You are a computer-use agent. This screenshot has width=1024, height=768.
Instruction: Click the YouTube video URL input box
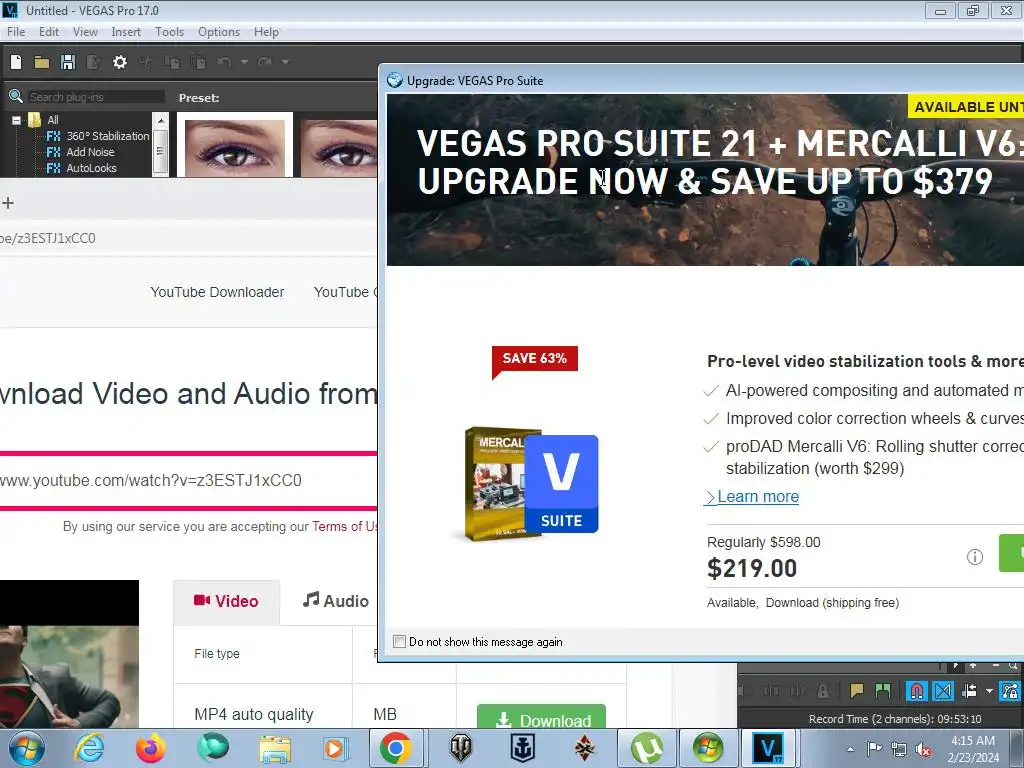[189, 481]
